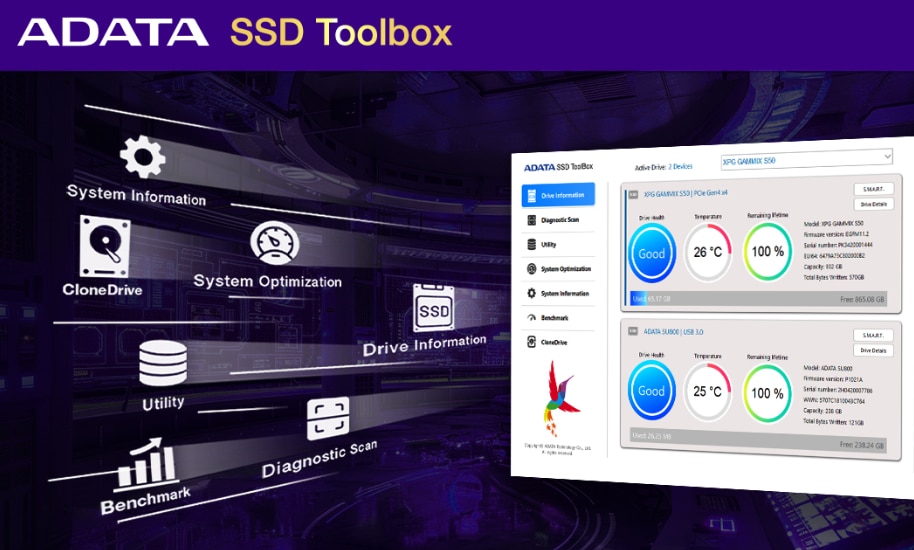Image resolution: width=914 pixels, height=550 pixels.
Task: Click the 26 °C temperature gauge
Action: [x=708, y=252]
